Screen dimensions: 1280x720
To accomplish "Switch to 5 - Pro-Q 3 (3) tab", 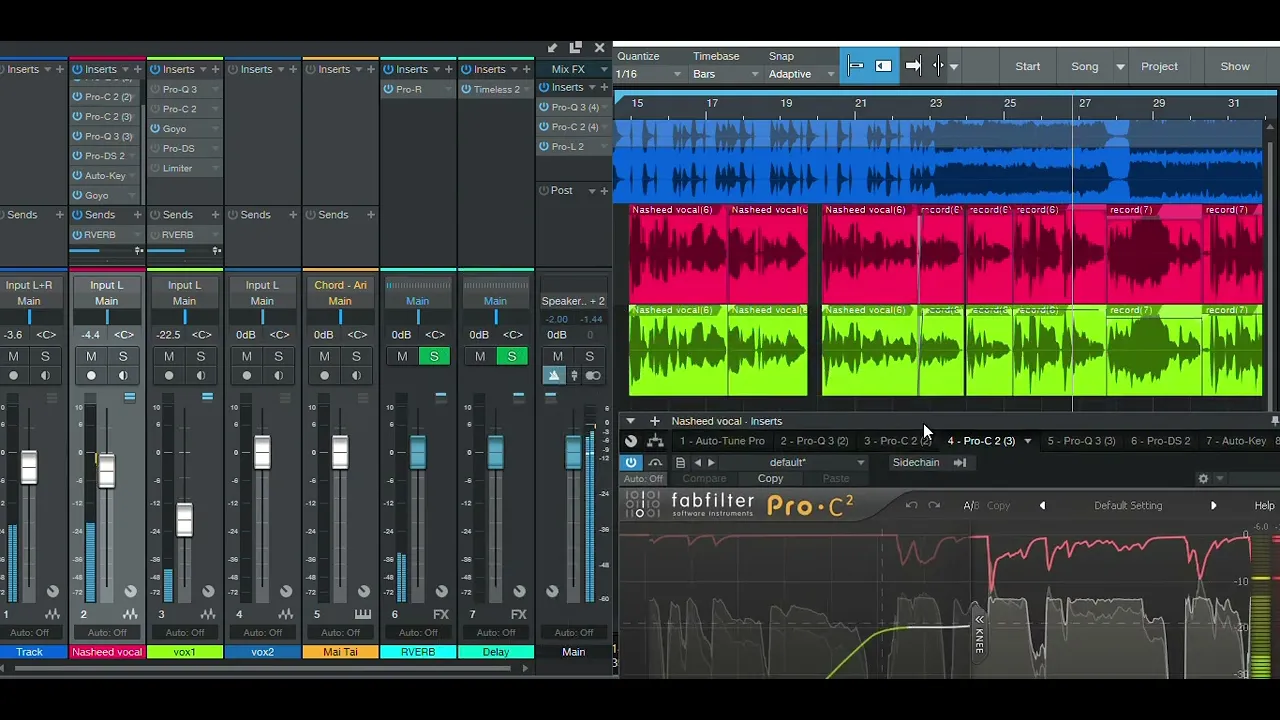I will 1081,441.
